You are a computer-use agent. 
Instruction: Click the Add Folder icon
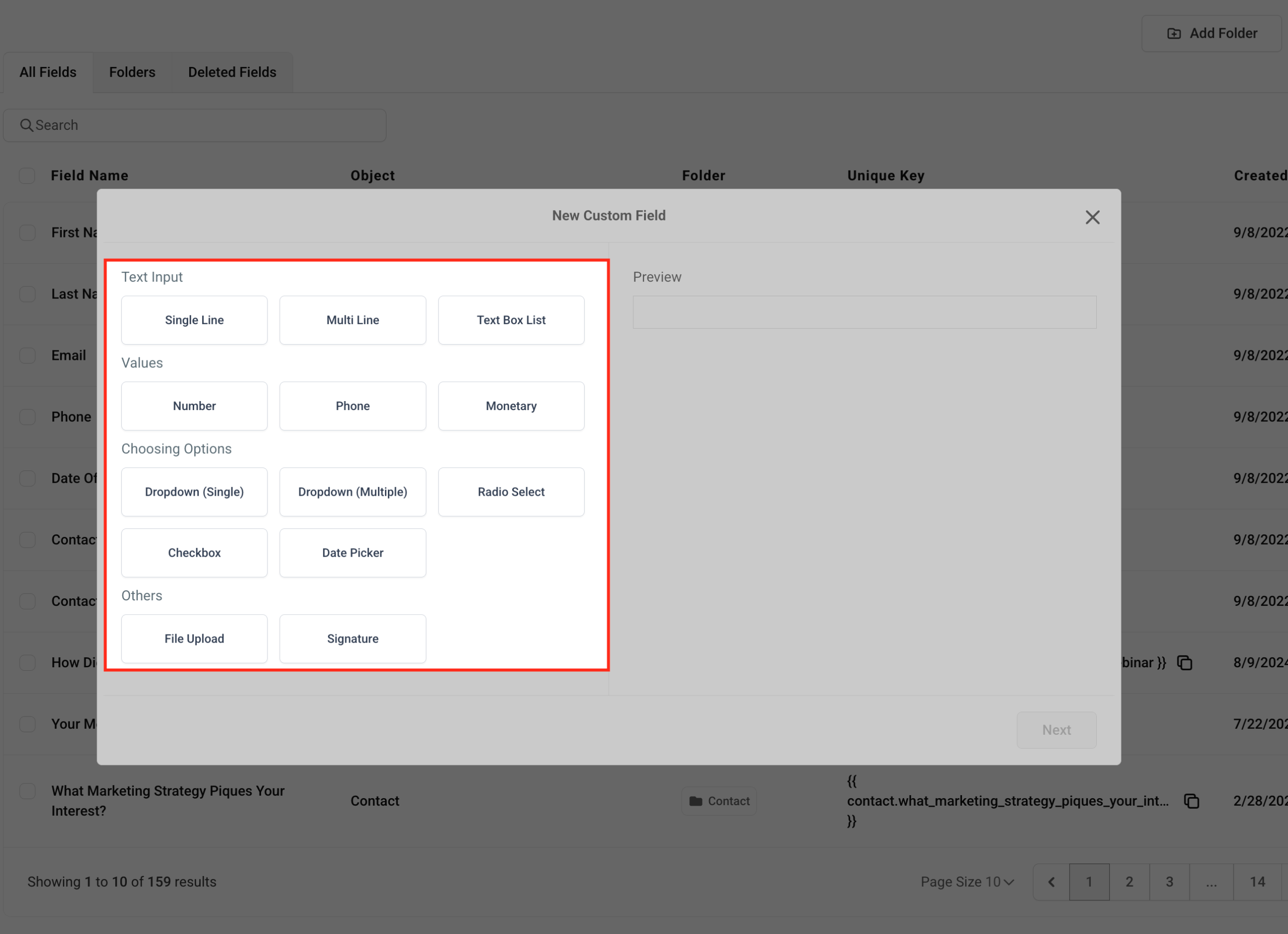pos(1174,33)
